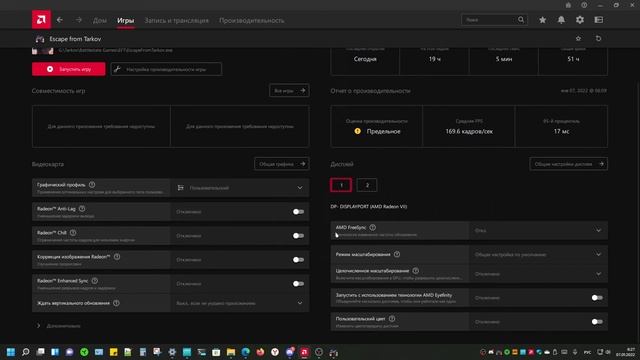This screenshot has width=640, height=360.
Task: Open Общая графика settings
Action: pos(282,164)
